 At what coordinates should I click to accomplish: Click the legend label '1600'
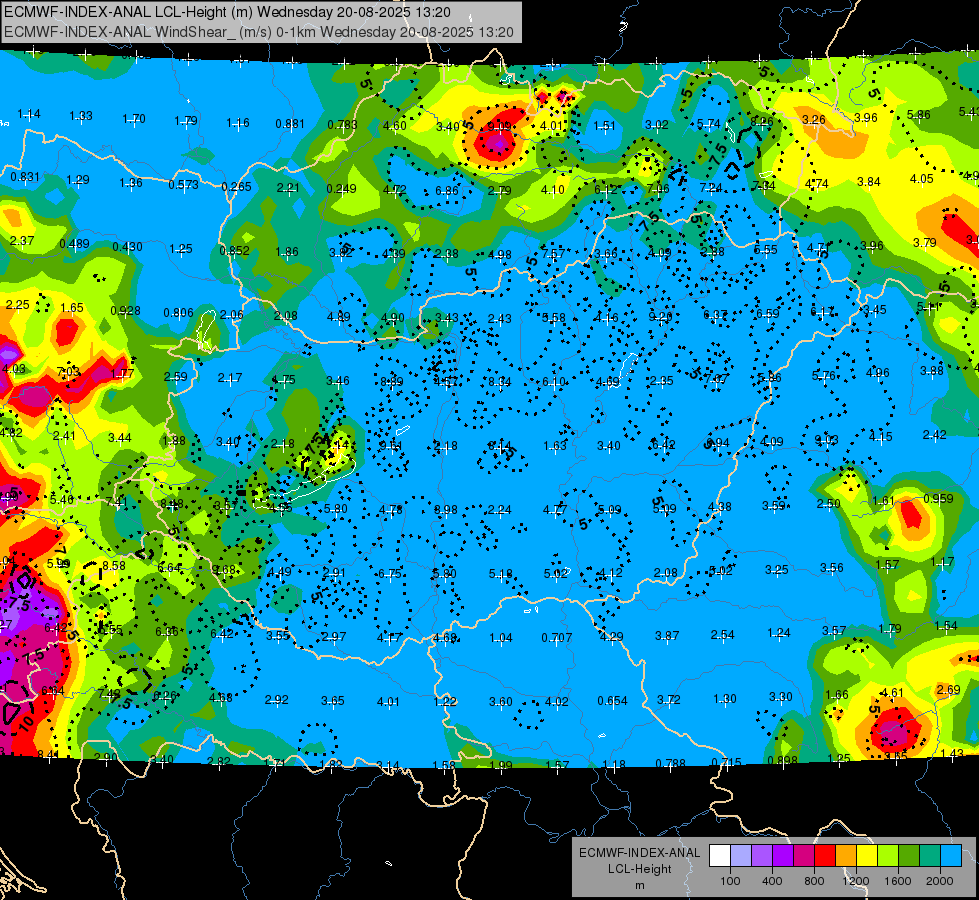(x=897, y=881)
